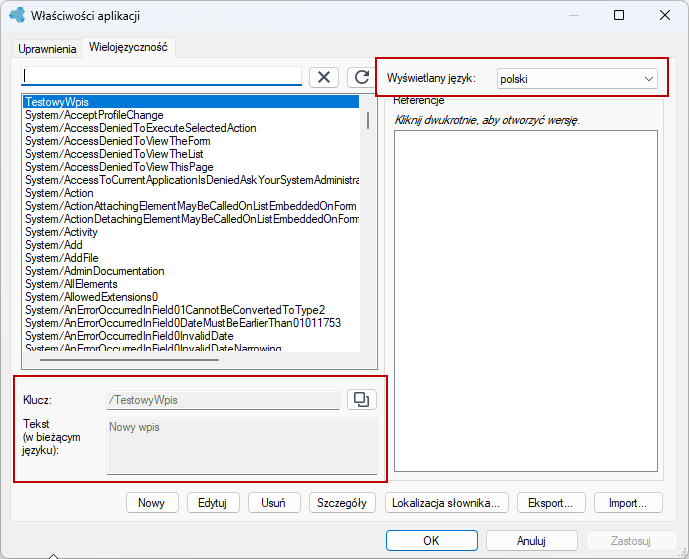Click the Import button
The width and height of the screenshot is (689, 559).
point(628,503)
